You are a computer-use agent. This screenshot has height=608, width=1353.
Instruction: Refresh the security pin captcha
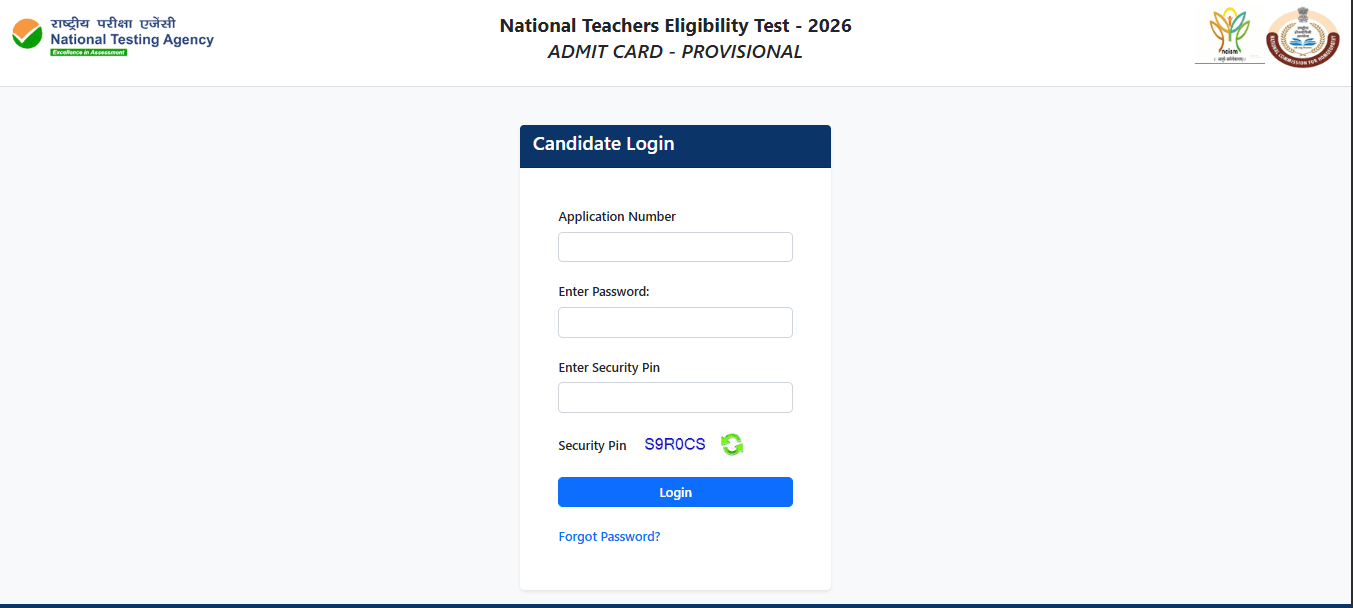[x=731, y=444]
